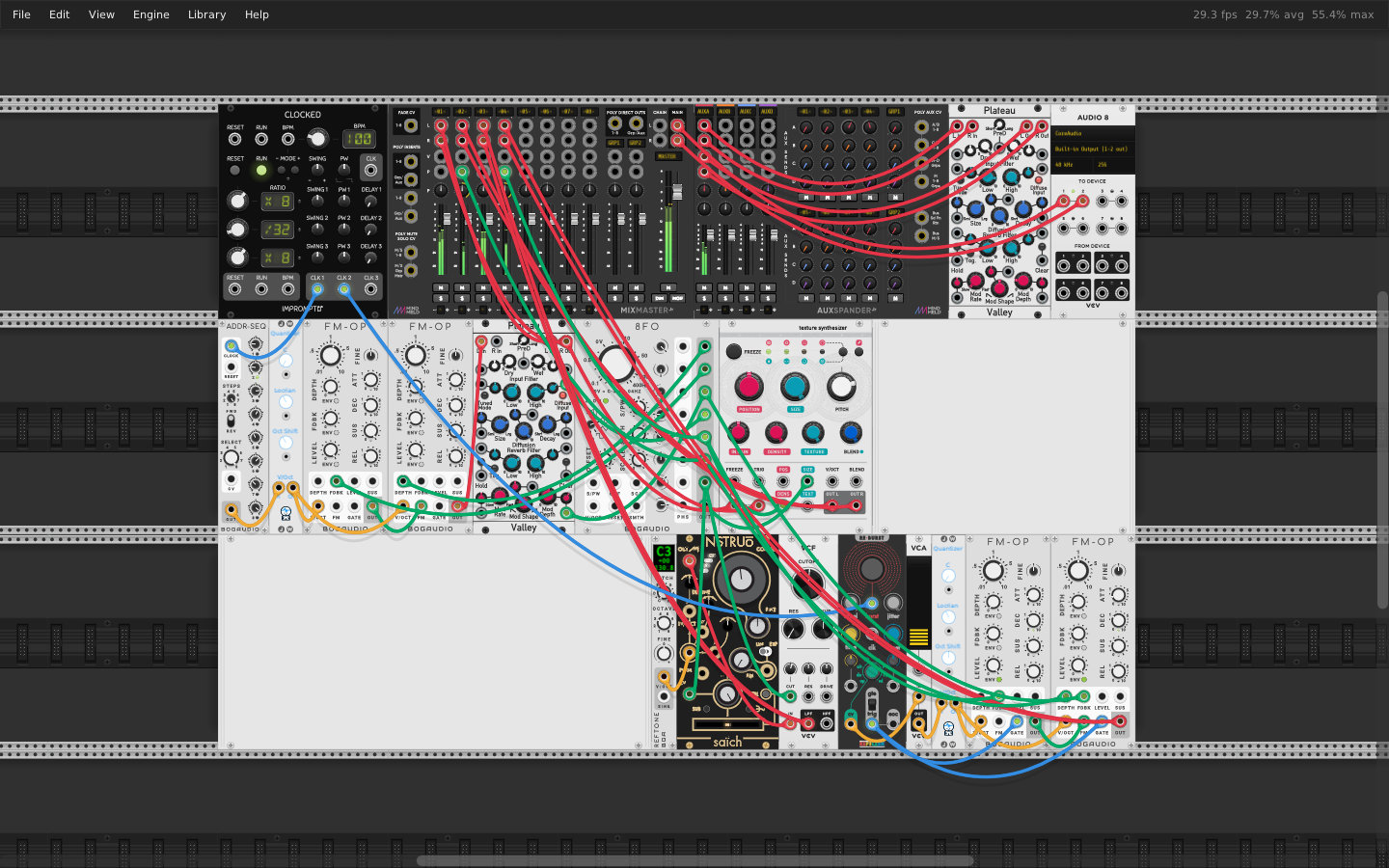Screen dimensions: 1389x868
Task: Open the 48 kHz sample rate dropdown
Action: point(1073,165)
